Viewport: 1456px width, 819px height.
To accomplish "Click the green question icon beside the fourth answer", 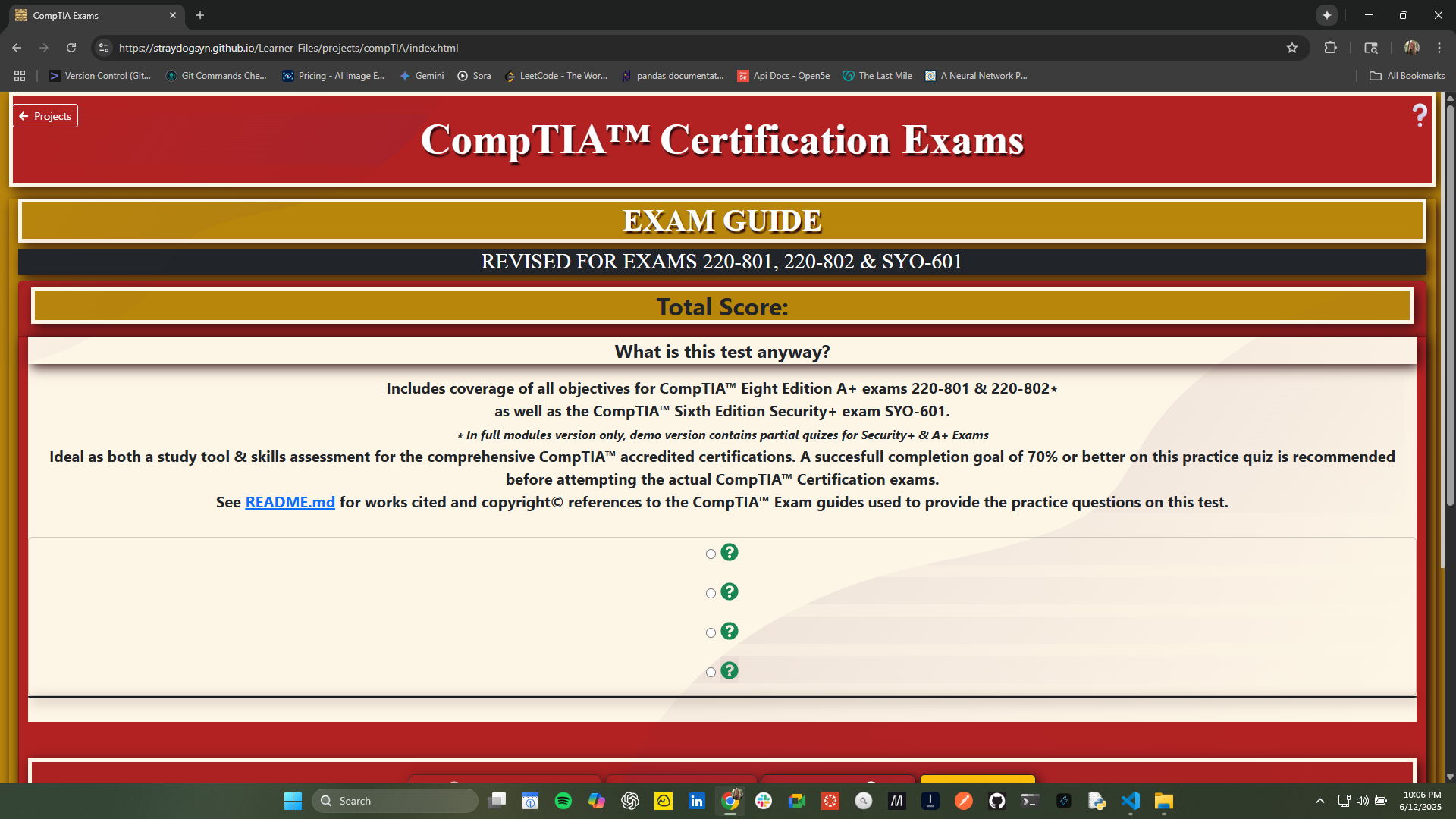I will pos(730,670).
